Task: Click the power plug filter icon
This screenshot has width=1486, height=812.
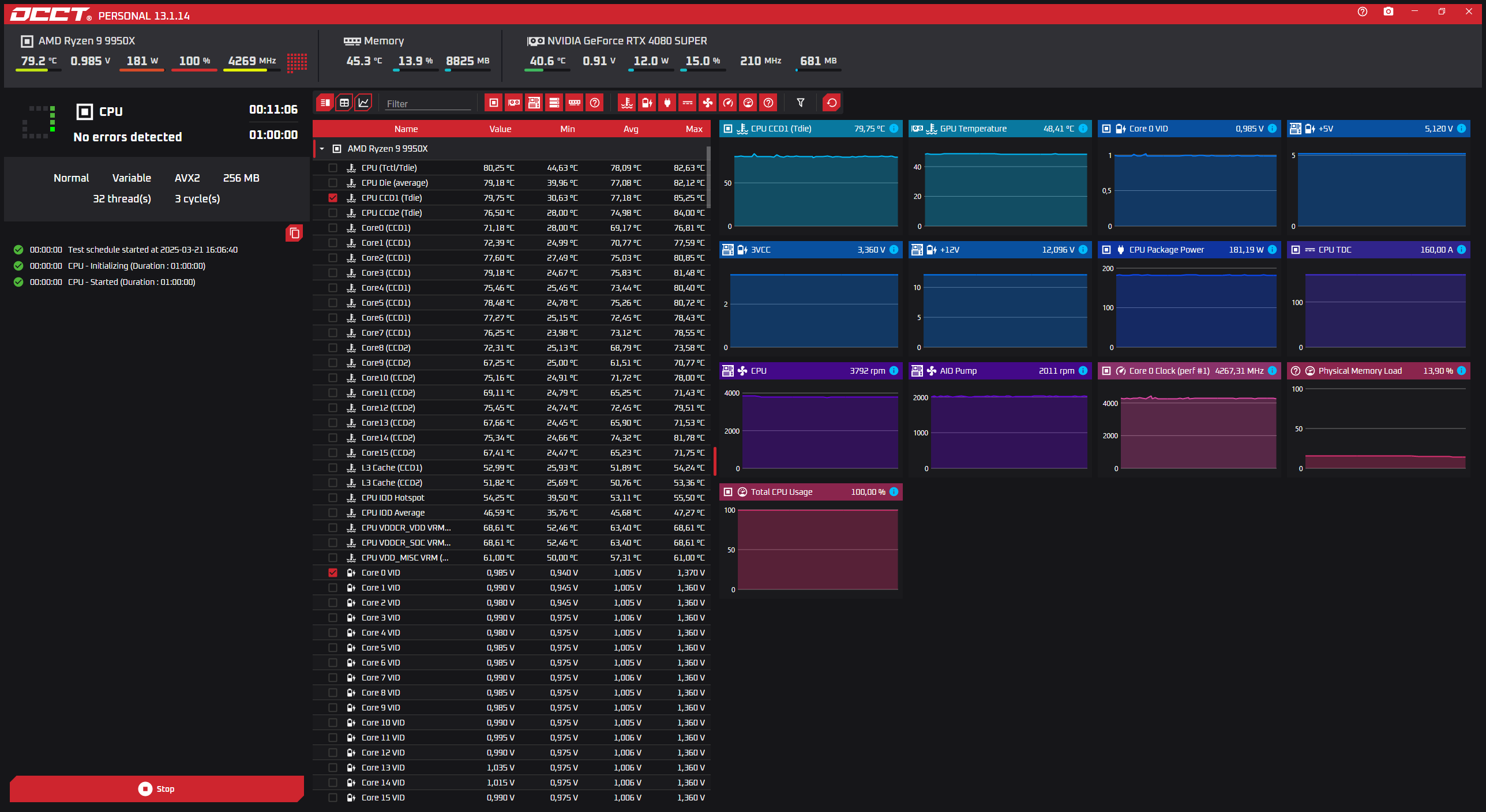Action: tap(667, 103)
